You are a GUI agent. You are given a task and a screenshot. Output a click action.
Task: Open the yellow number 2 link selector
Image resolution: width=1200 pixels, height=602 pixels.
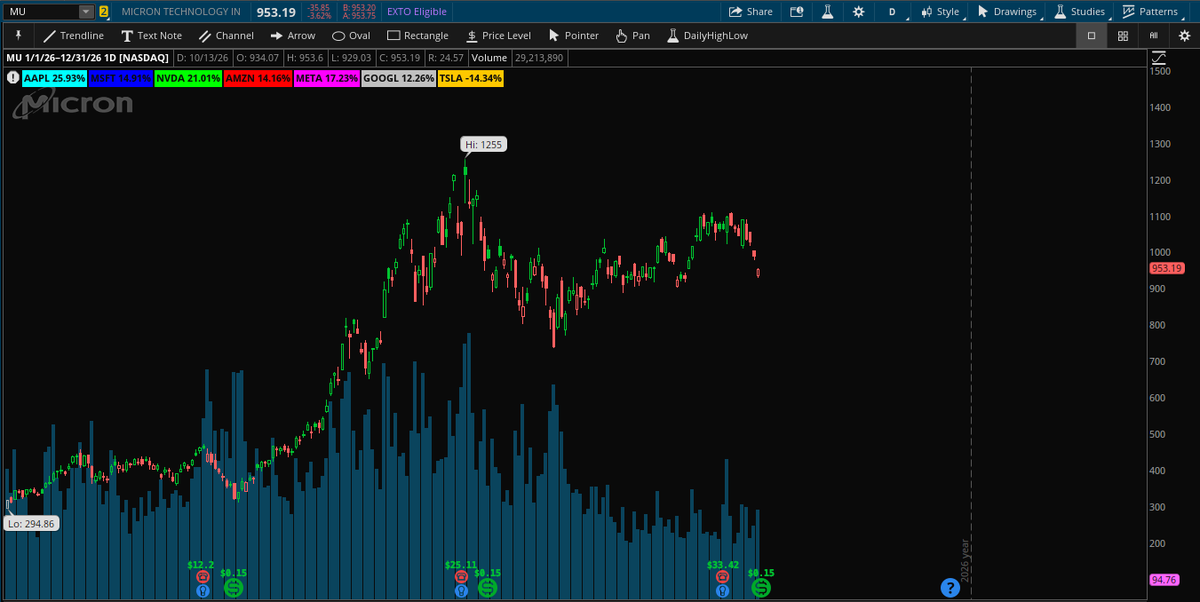pyautogui.click(x=103, y=12)
